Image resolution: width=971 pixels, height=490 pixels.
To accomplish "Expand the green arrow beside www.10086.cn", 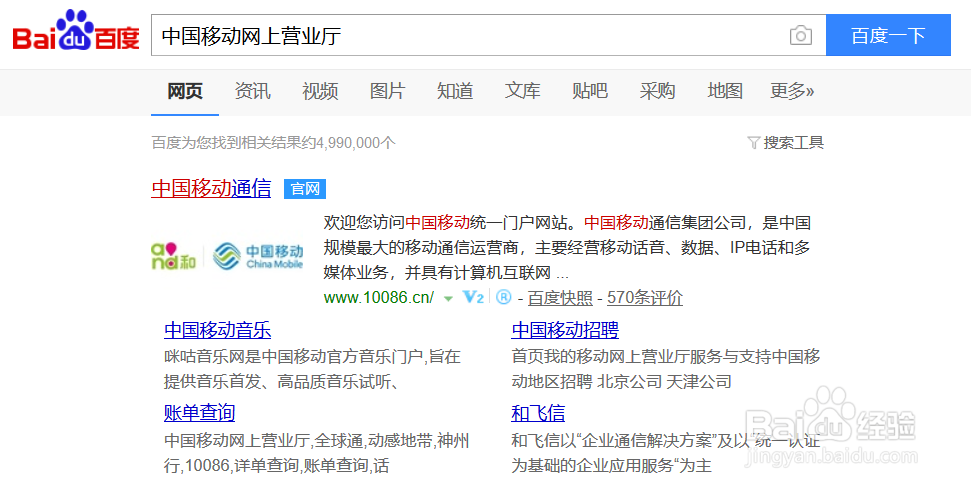I will point(448,299).
